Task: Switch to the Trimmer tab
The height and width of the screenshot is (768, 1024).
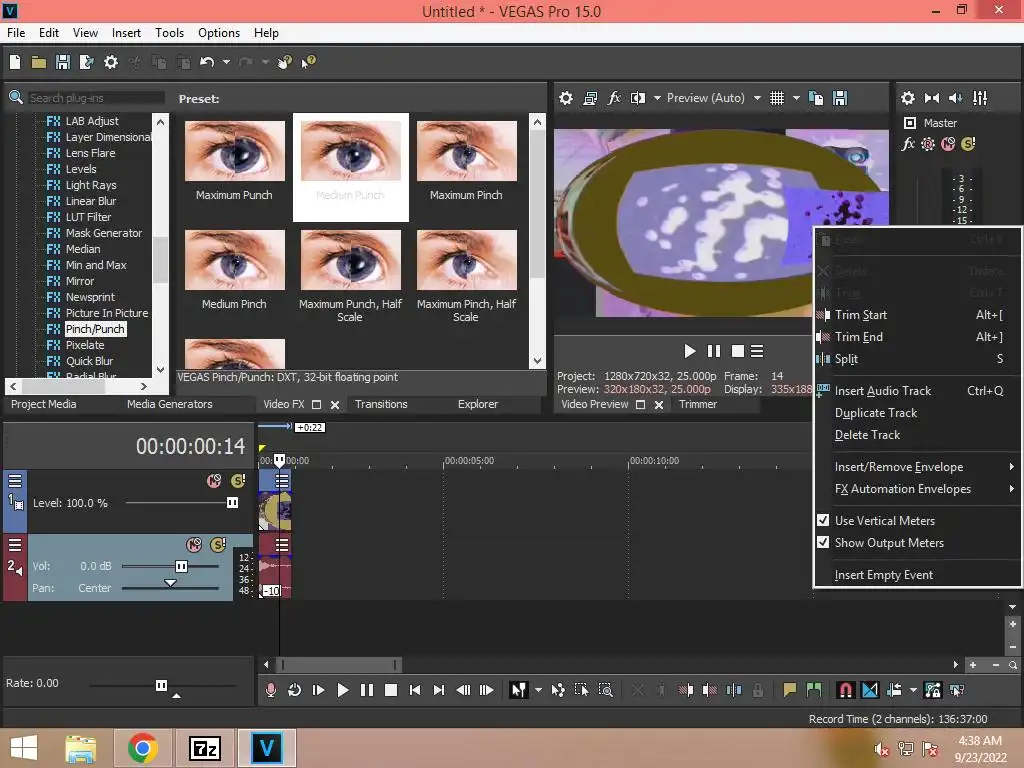Action: 698,404
